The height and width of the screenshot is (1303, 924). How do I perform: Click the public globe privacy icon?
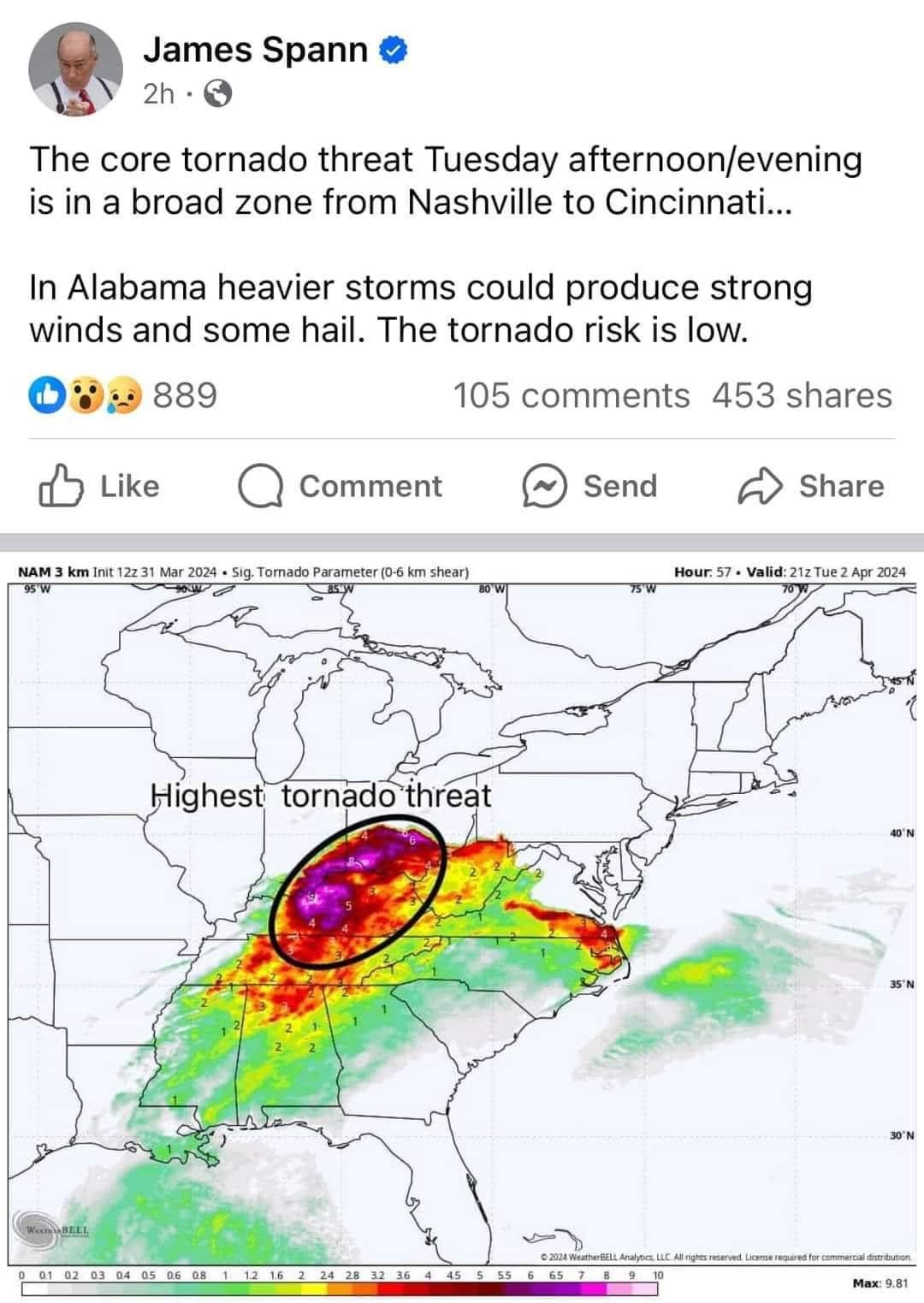[217, 93]
